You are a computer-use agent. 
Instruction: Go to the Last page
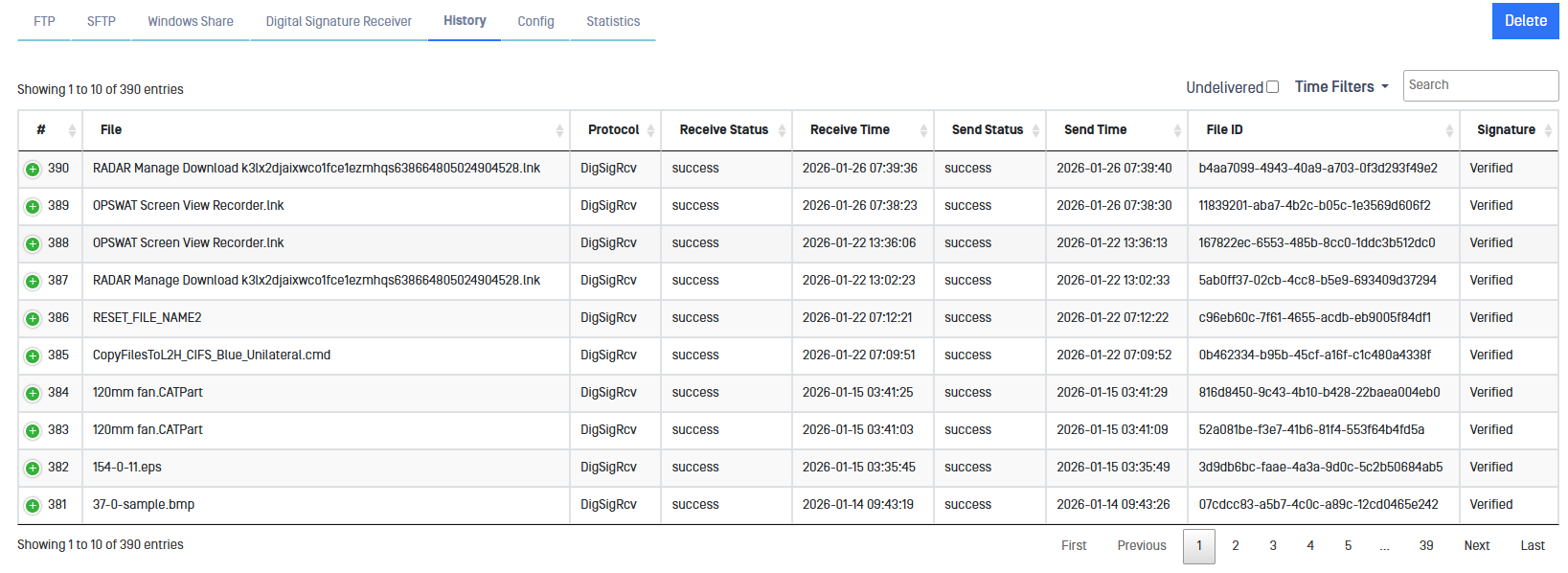point(1532,546)
